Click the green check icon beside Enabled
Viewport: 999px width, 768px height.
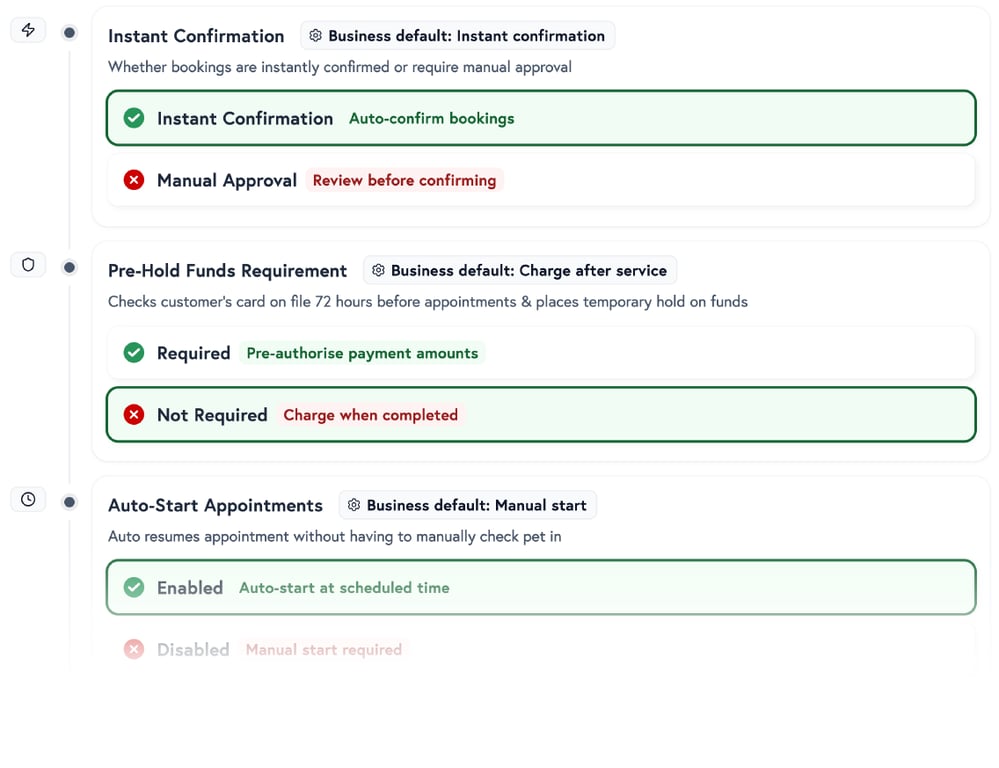134,588
